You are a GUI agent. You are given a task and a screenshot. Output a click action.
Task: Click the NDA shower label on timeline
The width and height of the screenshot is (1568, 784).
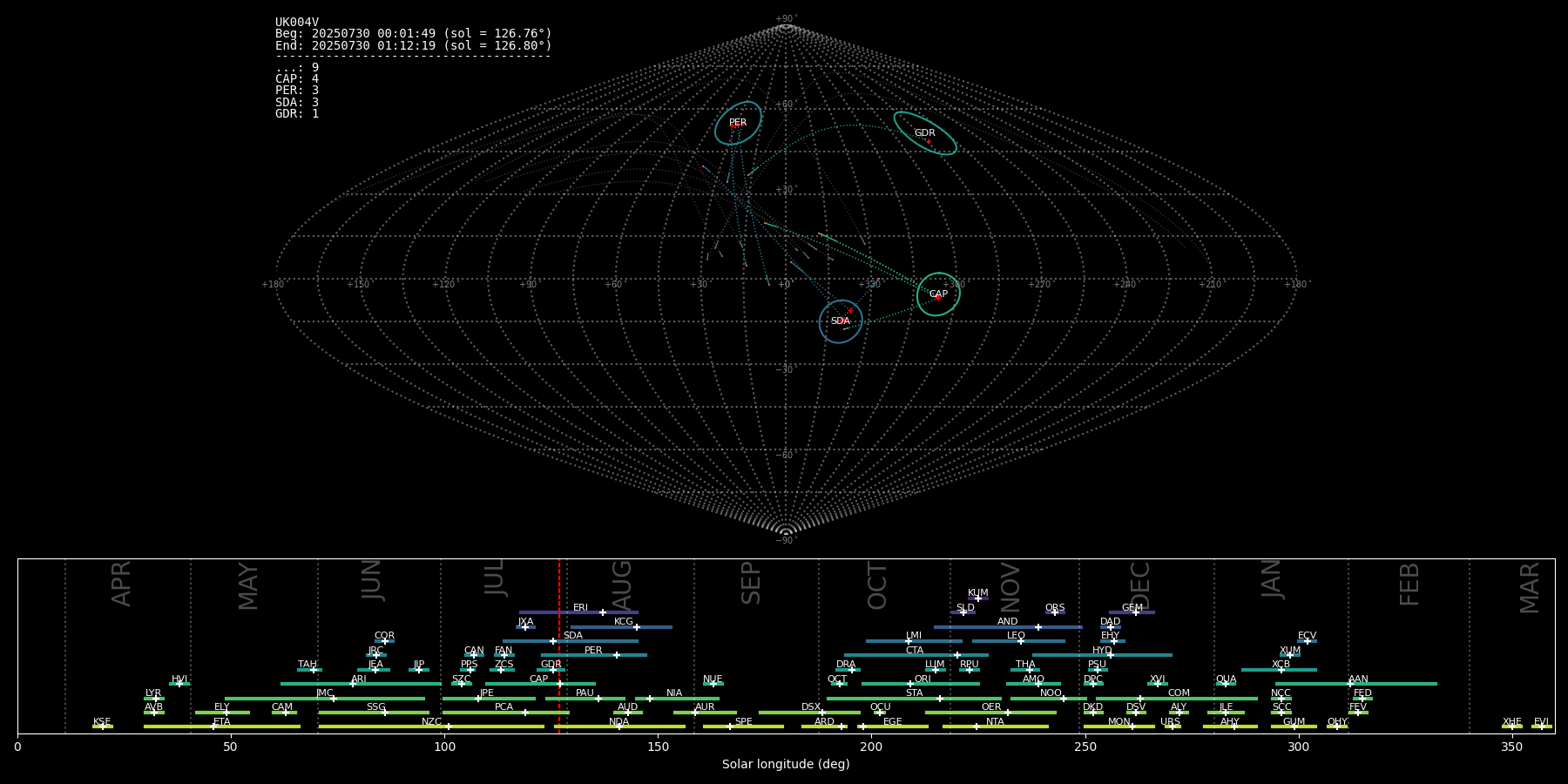pyautogui.click(x=619, y=722)
